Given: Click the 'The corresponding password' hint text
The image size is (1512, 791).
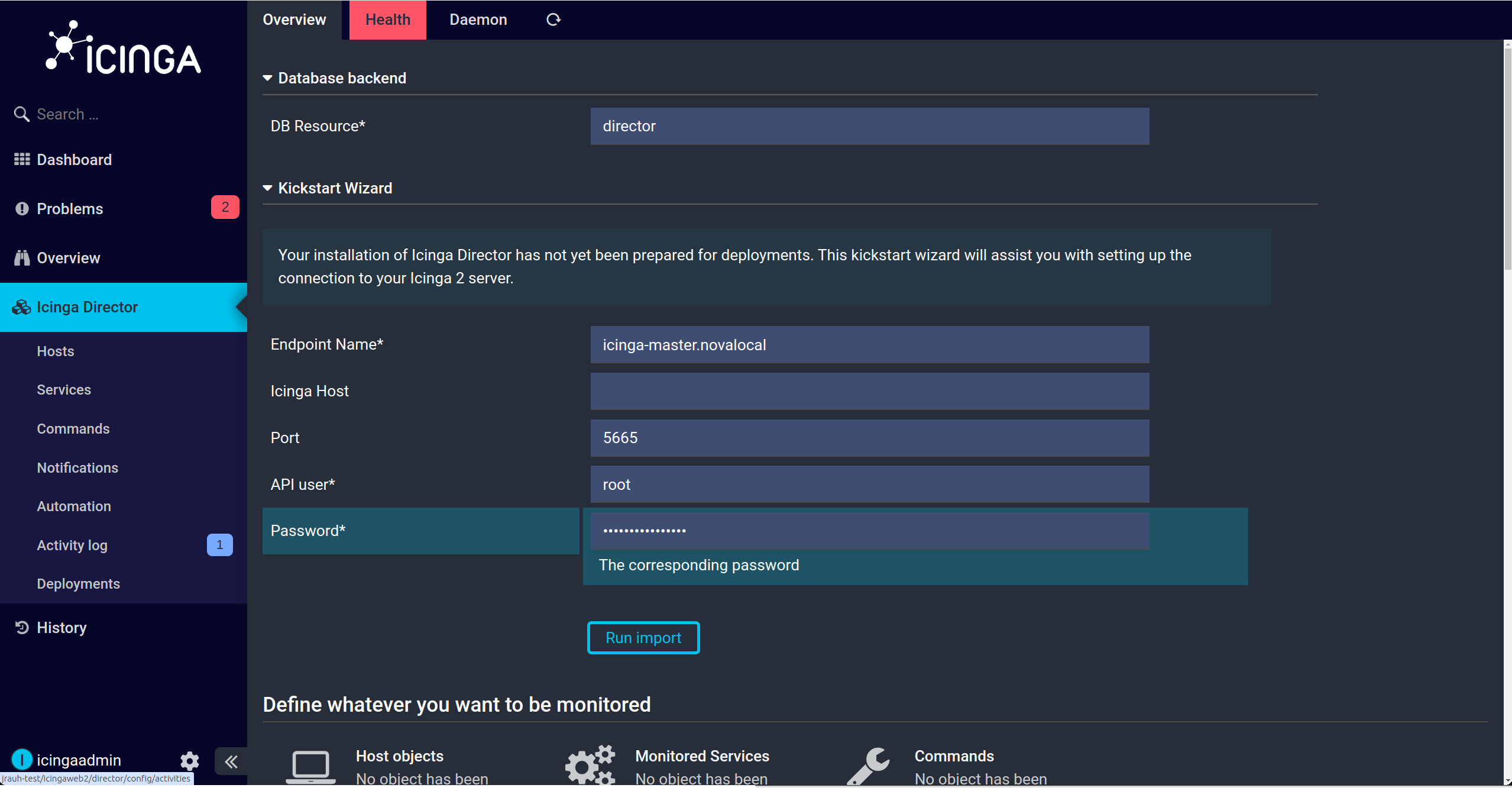Looking at the screenshot, I should (x=699, y=565).
